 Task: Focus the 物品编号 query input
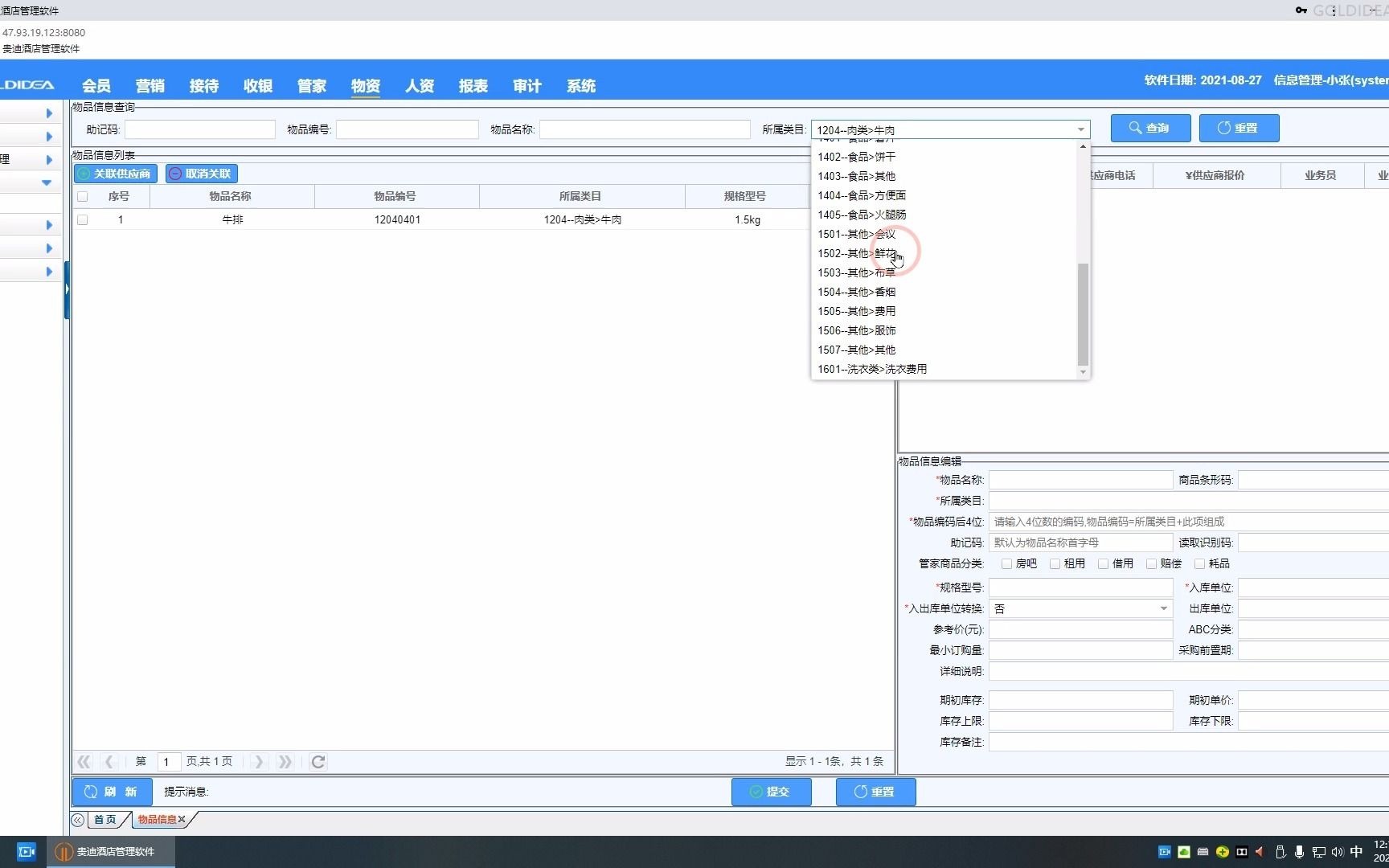[408, 129]
